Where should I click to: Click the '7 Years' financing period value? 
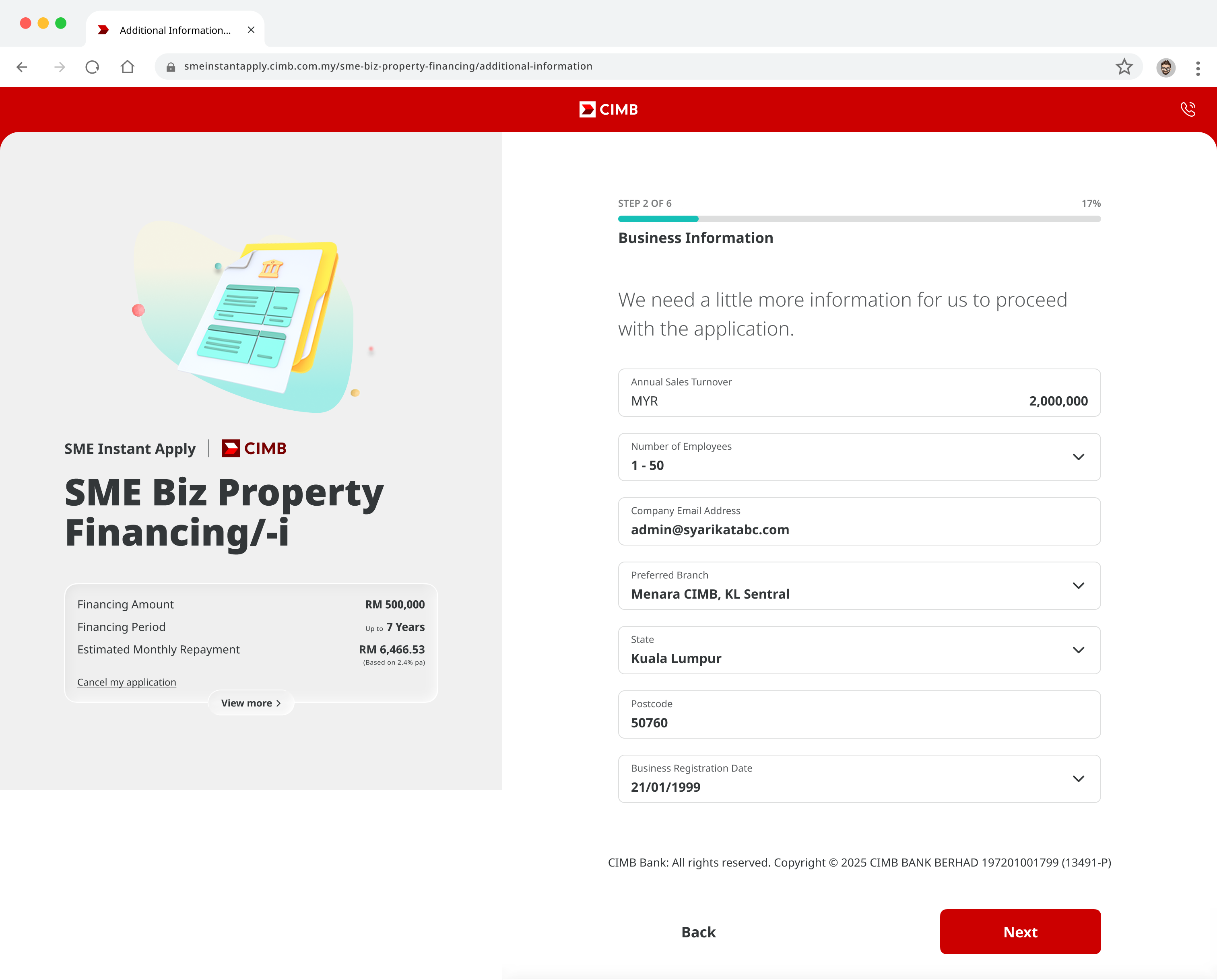(x=406, y=627)
